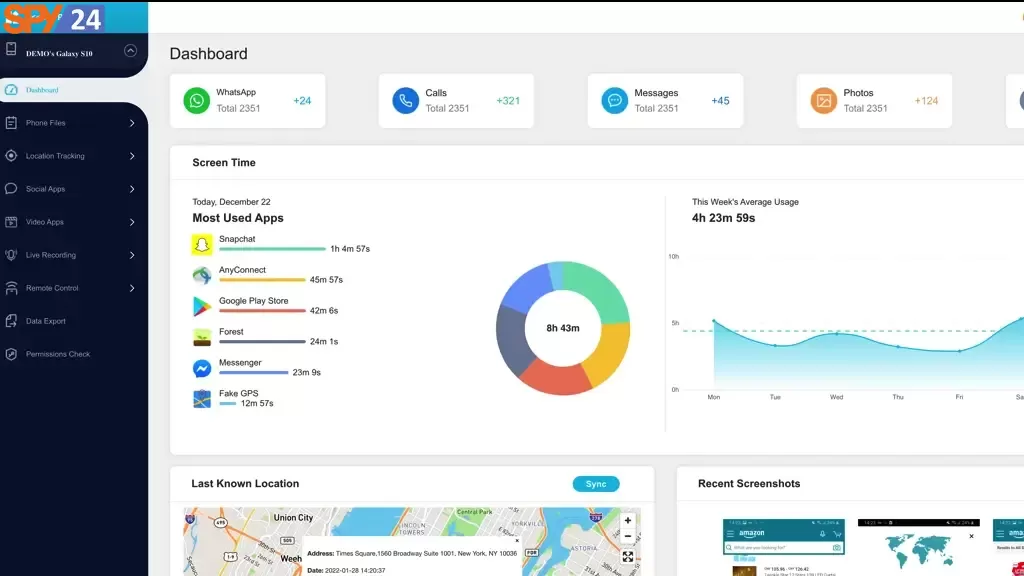Click the Snapchat app icon

pyautogui.click(x=202, y=244)
